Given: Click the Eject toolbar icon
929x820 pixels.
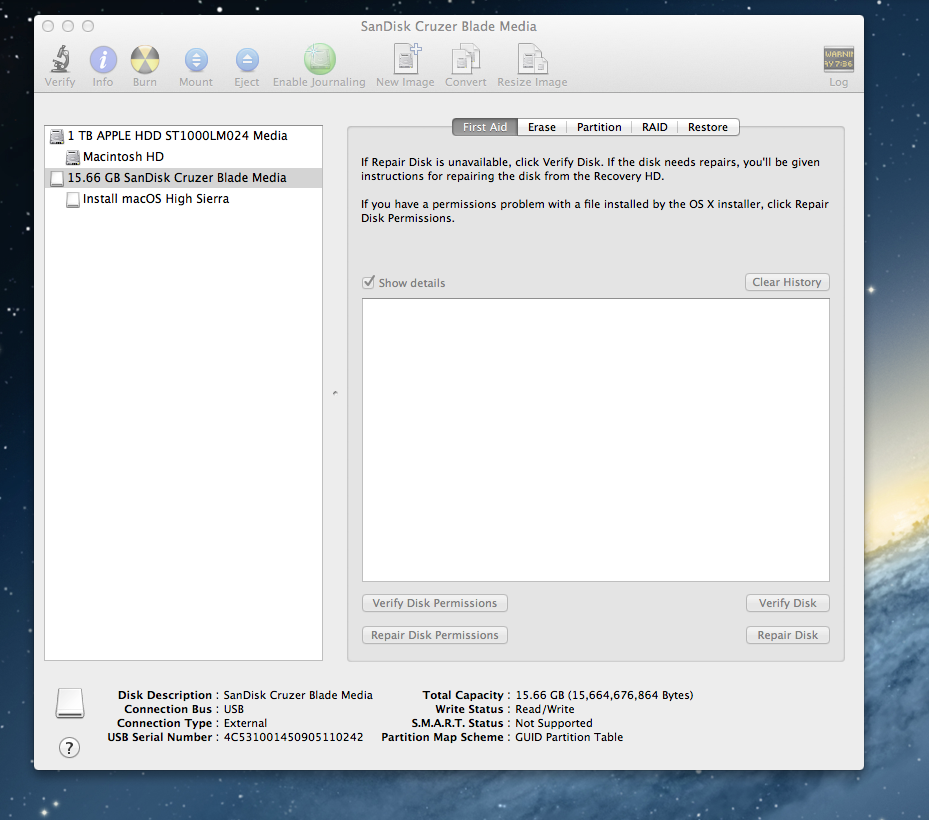Looking at the screenshot, I should (x=246, y=60).
